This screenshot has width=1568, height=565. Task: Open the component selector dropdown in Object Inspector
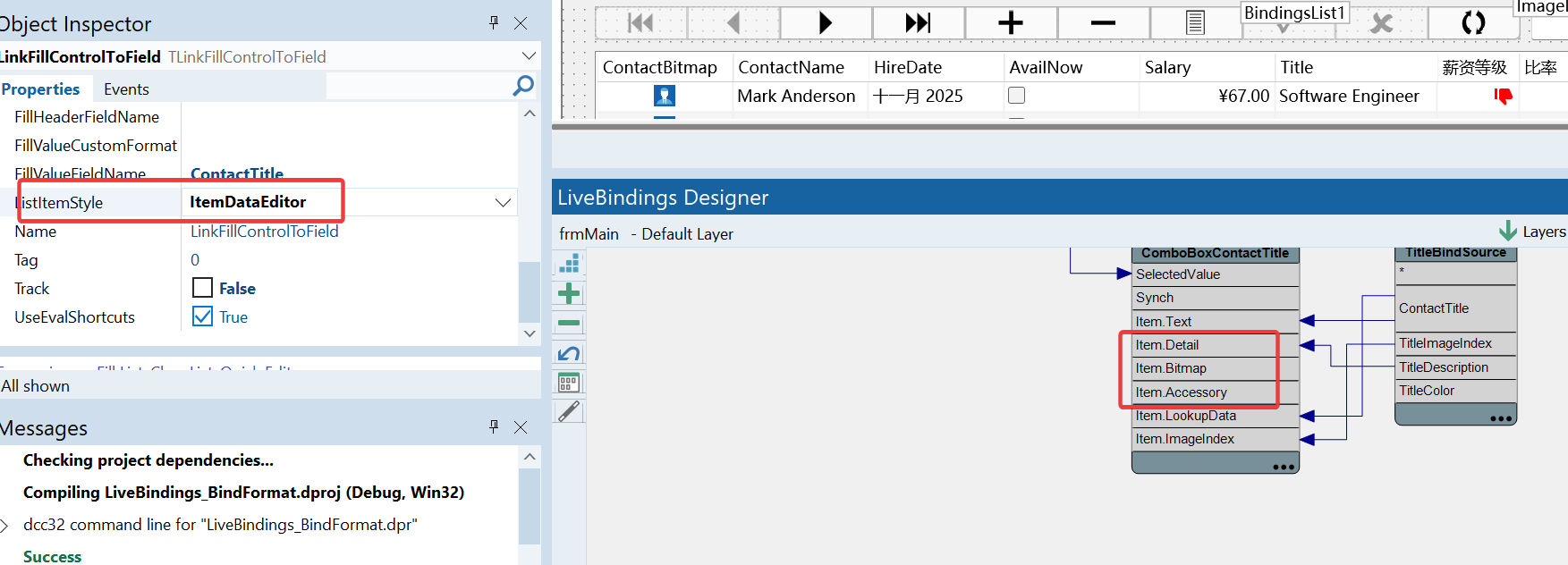pyautogui.click(x=529, y=56)
